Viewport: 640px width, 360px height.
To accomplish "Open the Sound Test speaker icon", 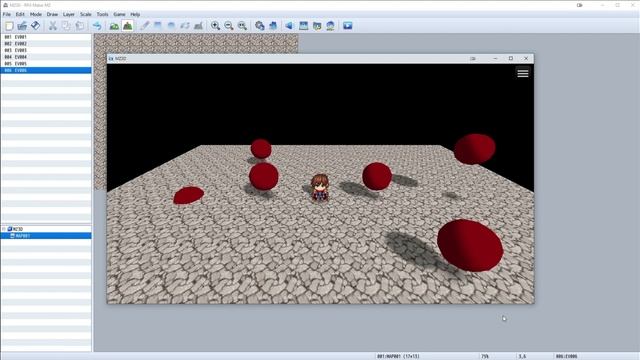I will 289,26.
